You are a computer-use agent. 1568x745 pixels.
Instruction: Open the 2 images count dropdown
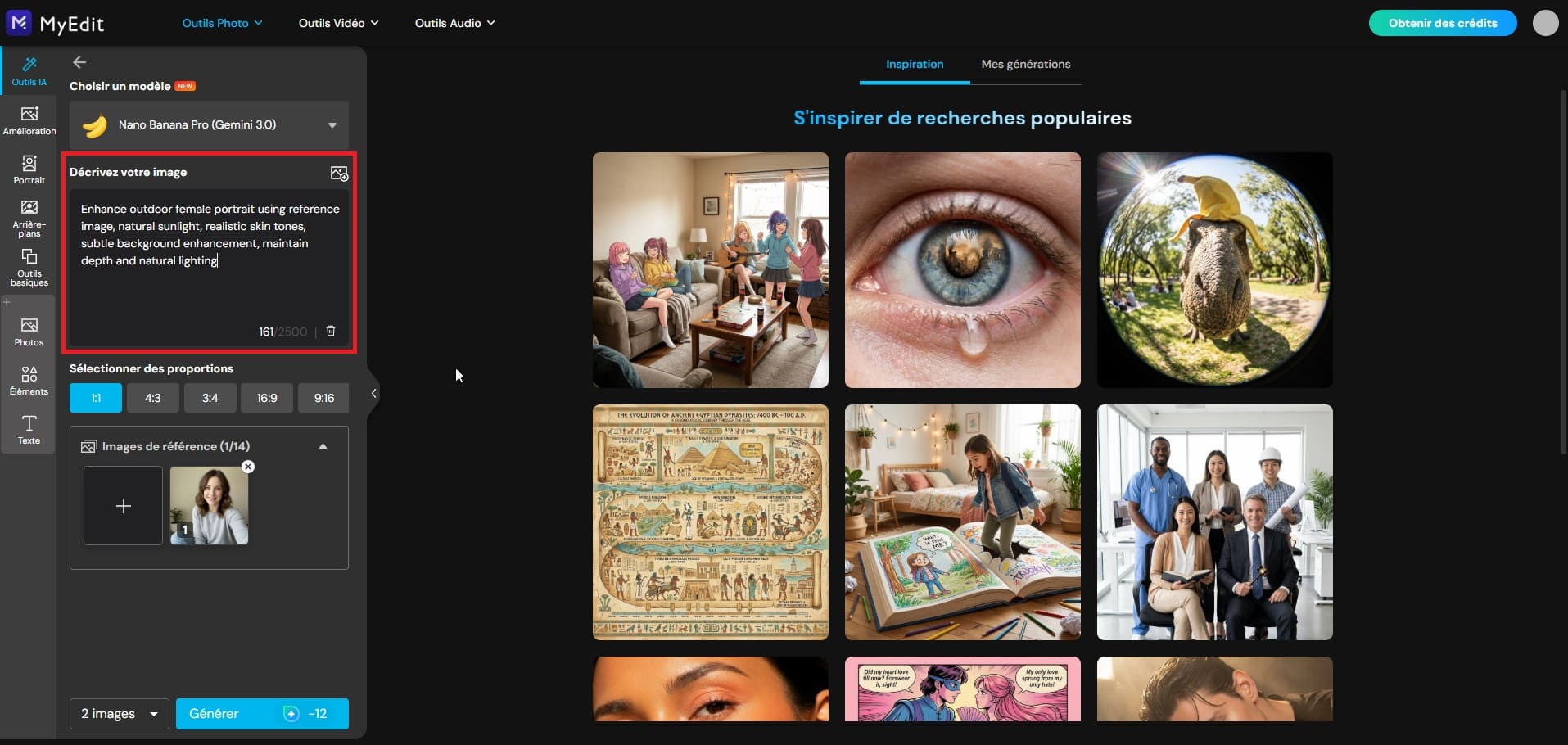pos(118,713)
